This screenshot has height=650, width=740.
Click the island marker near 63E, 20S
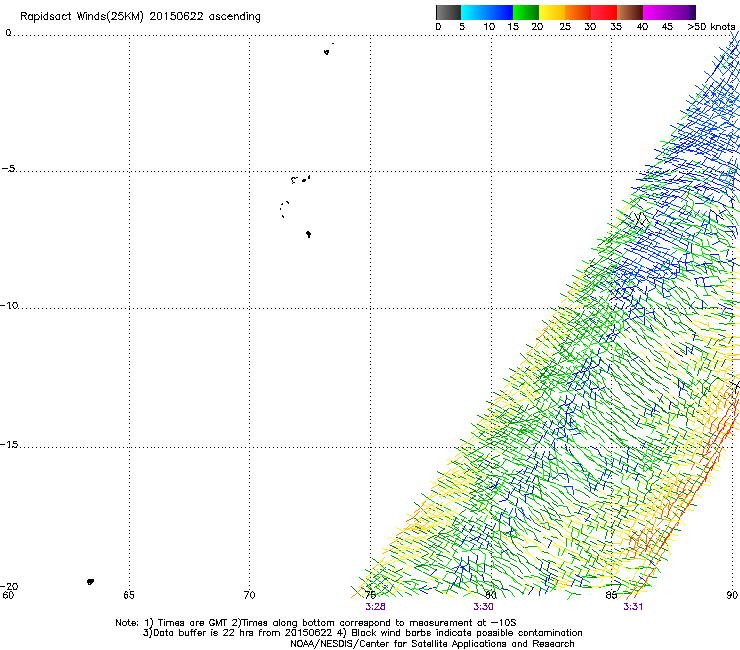point(90,582)
